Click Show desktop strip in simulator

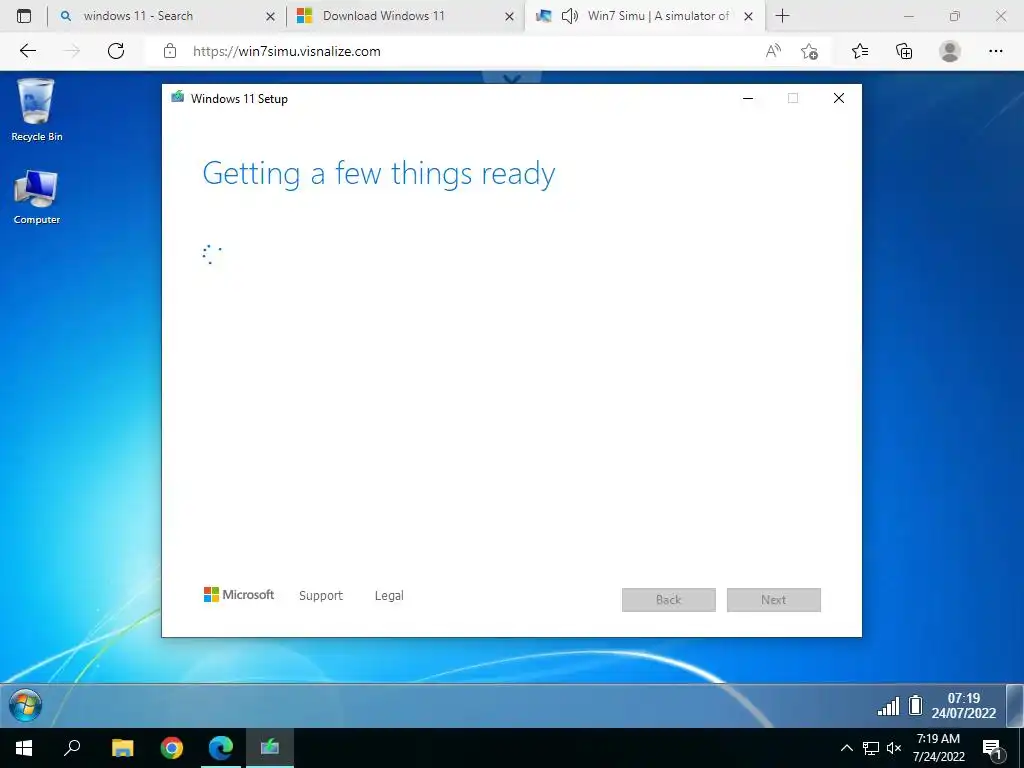[x=1015, y=705]
